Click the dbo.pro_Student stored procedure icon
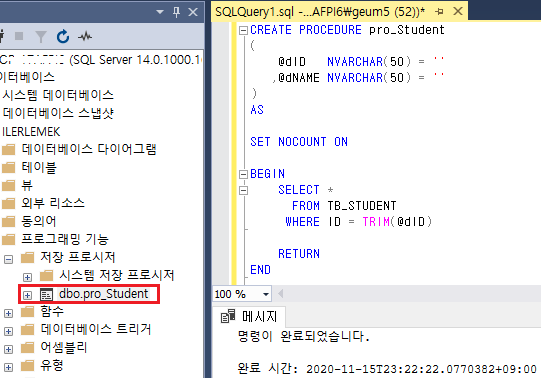 point(46,294)
